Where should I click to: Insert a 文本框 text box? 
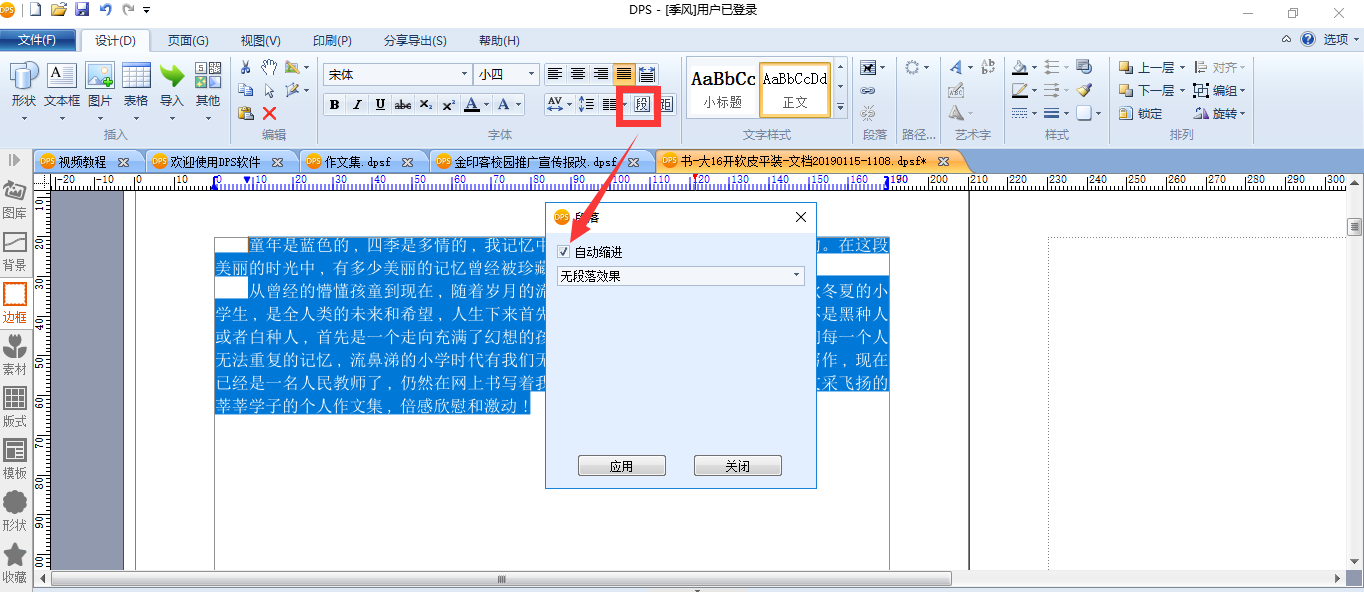click(62, 84)
